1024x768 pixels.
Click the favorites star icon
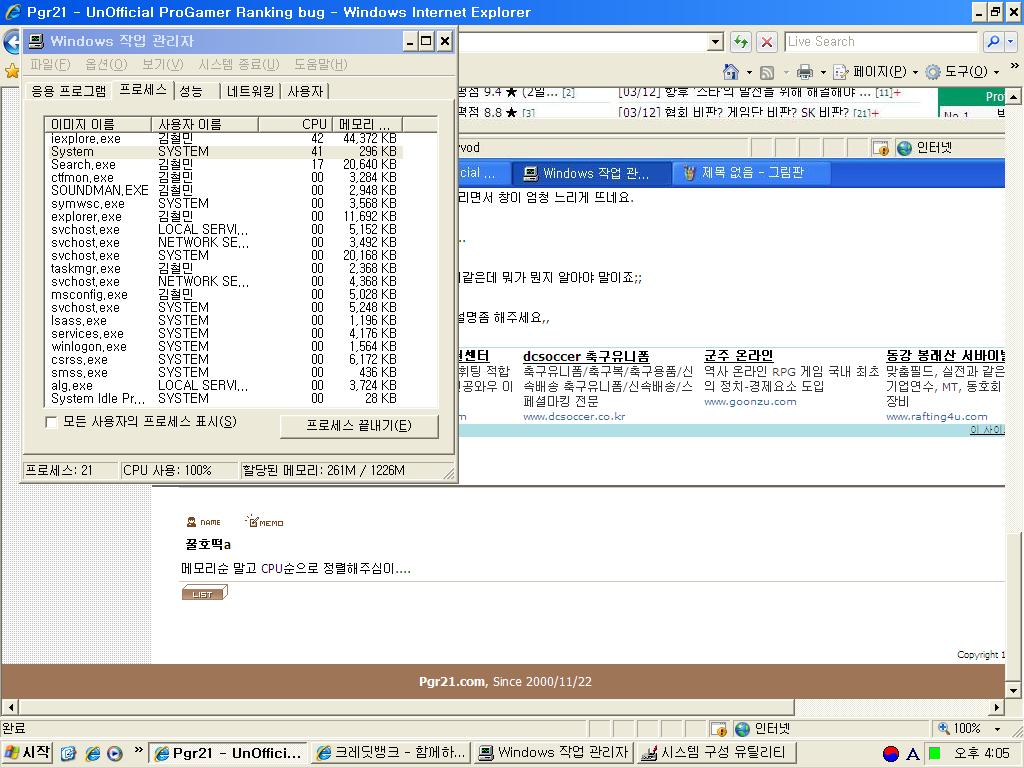(x=11, y=71)
